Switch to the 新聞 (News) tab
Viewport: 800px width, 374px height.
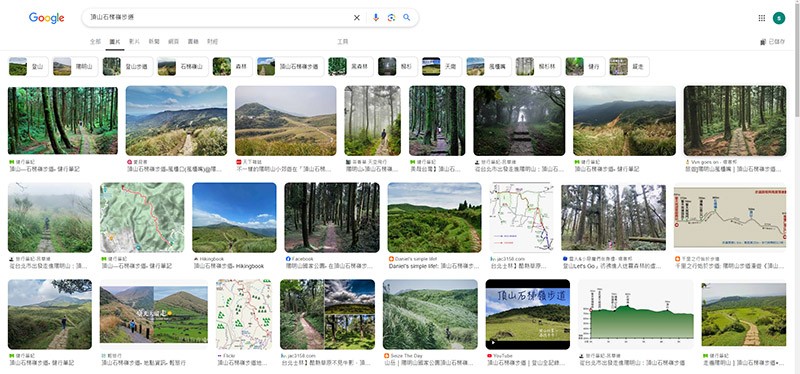coord(154,41)
